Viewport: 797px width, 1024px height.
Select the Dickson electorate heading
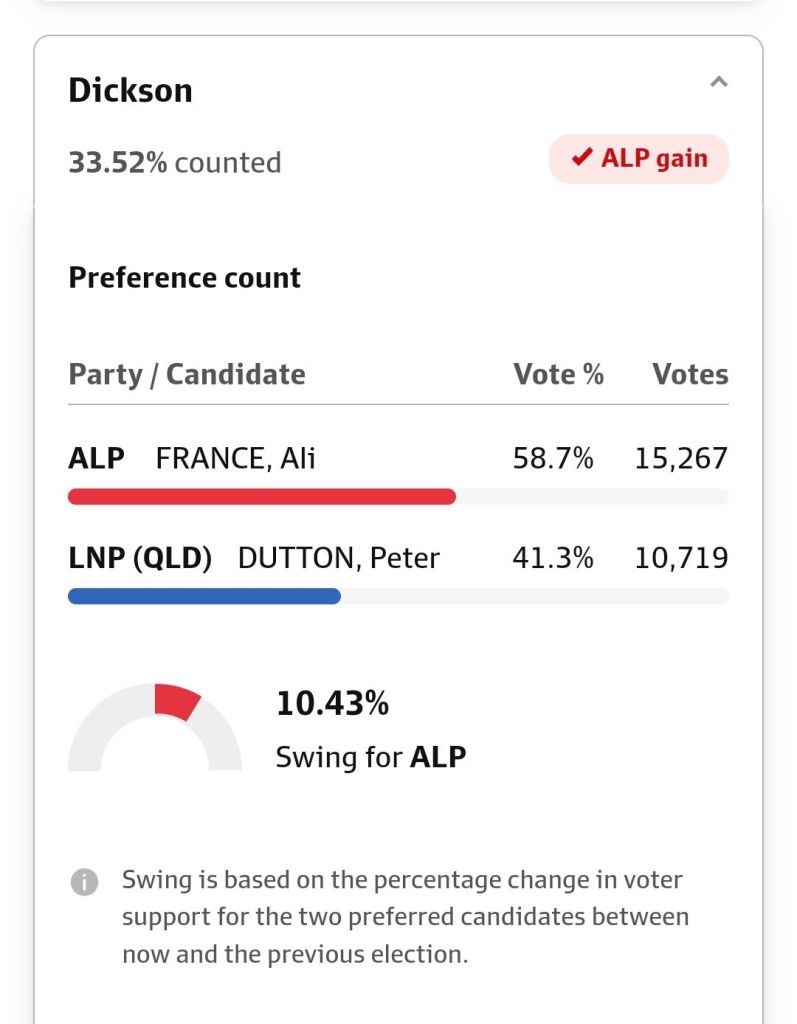click(x=130, y=90)
